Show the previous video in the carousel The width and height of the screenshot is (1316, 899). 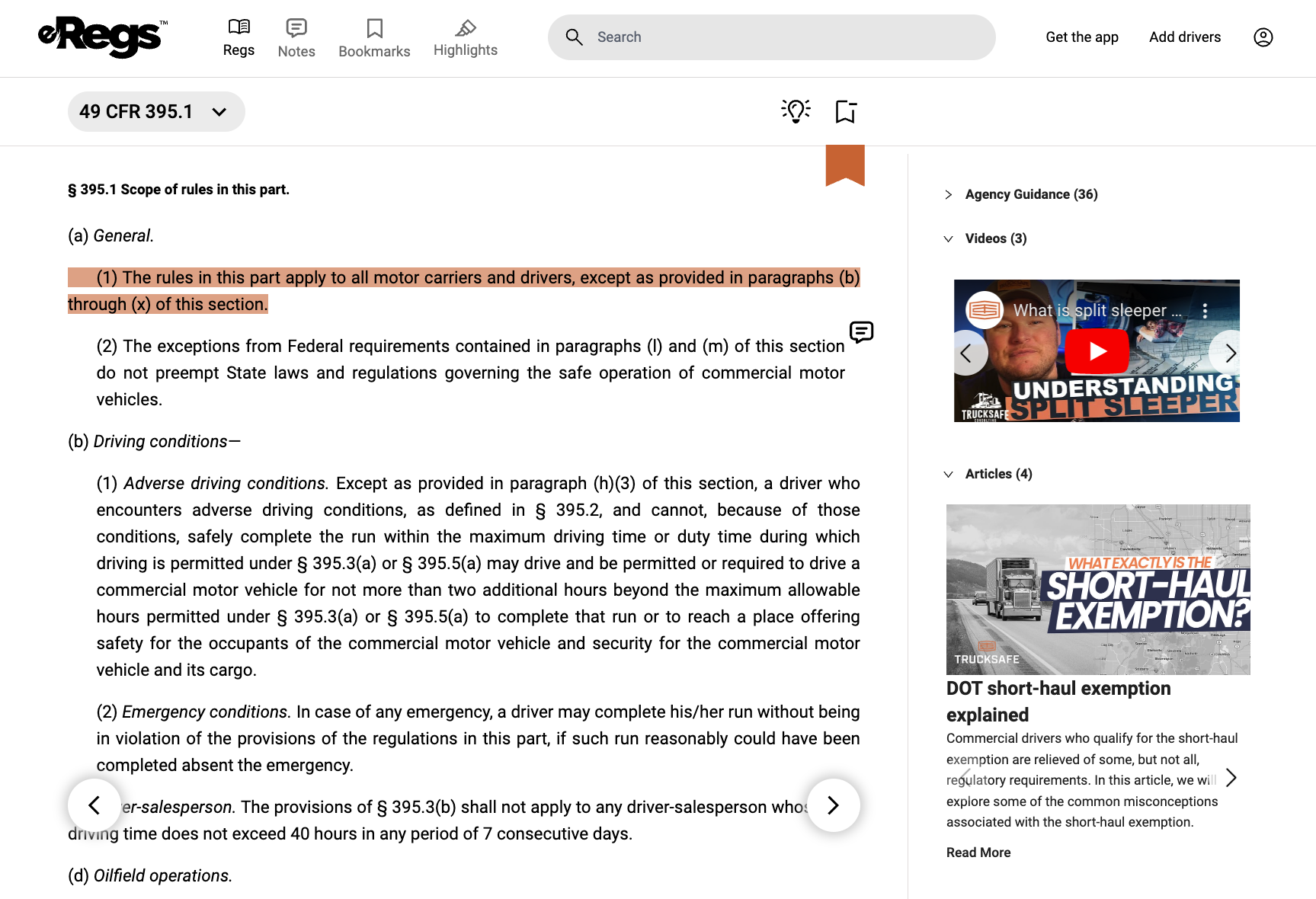tap(966, 354)
